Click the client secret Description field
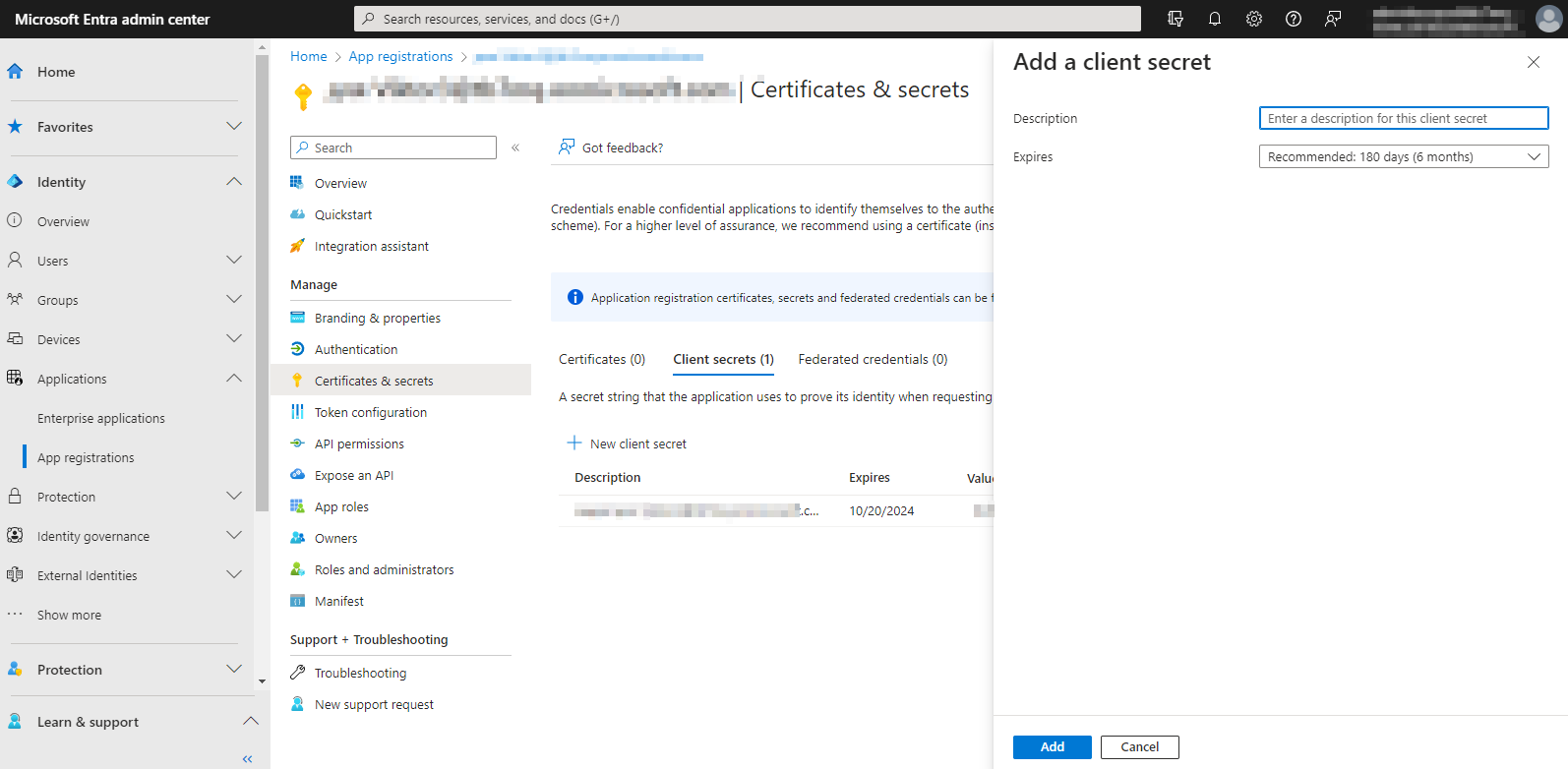 [x=1404, y=118]
